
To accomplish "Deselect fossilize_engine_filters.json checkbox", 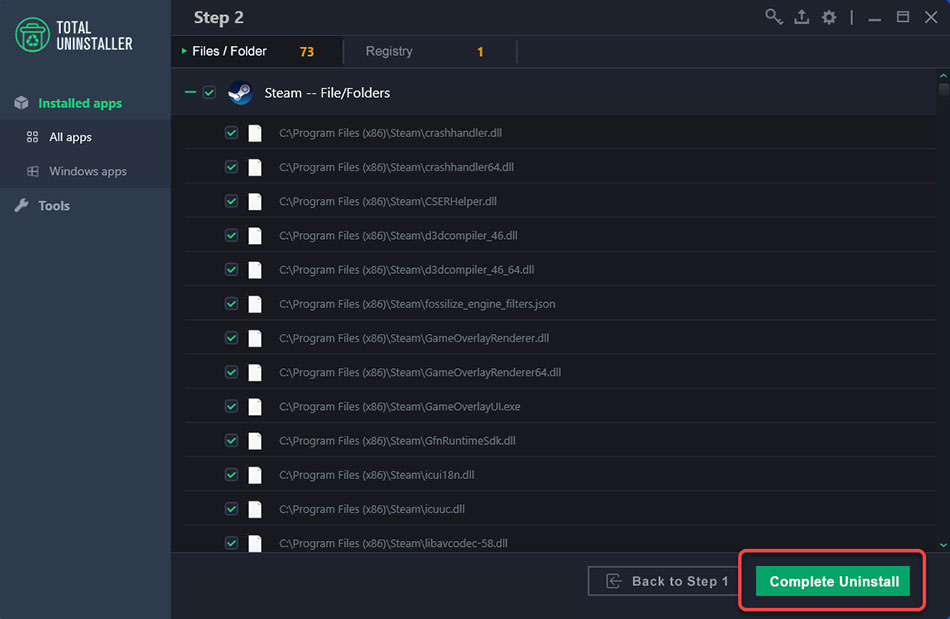I will tap(231, 304).
